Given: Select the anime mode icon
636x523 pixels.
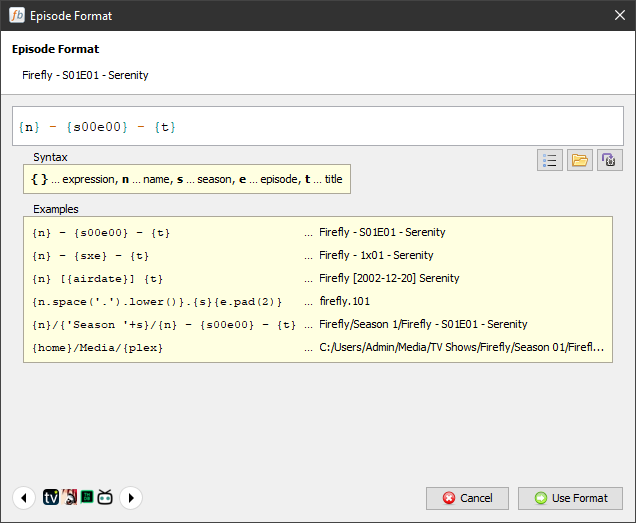Looking at the screenshot, I should 69,497.
